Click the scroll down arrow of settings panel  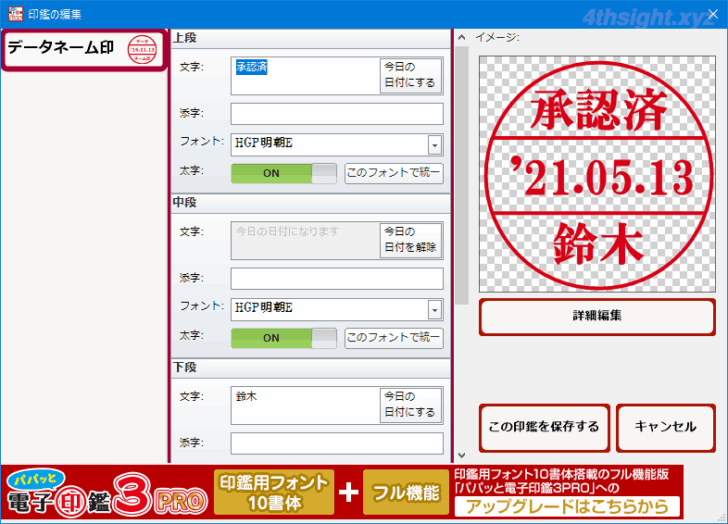click(462, 455)
